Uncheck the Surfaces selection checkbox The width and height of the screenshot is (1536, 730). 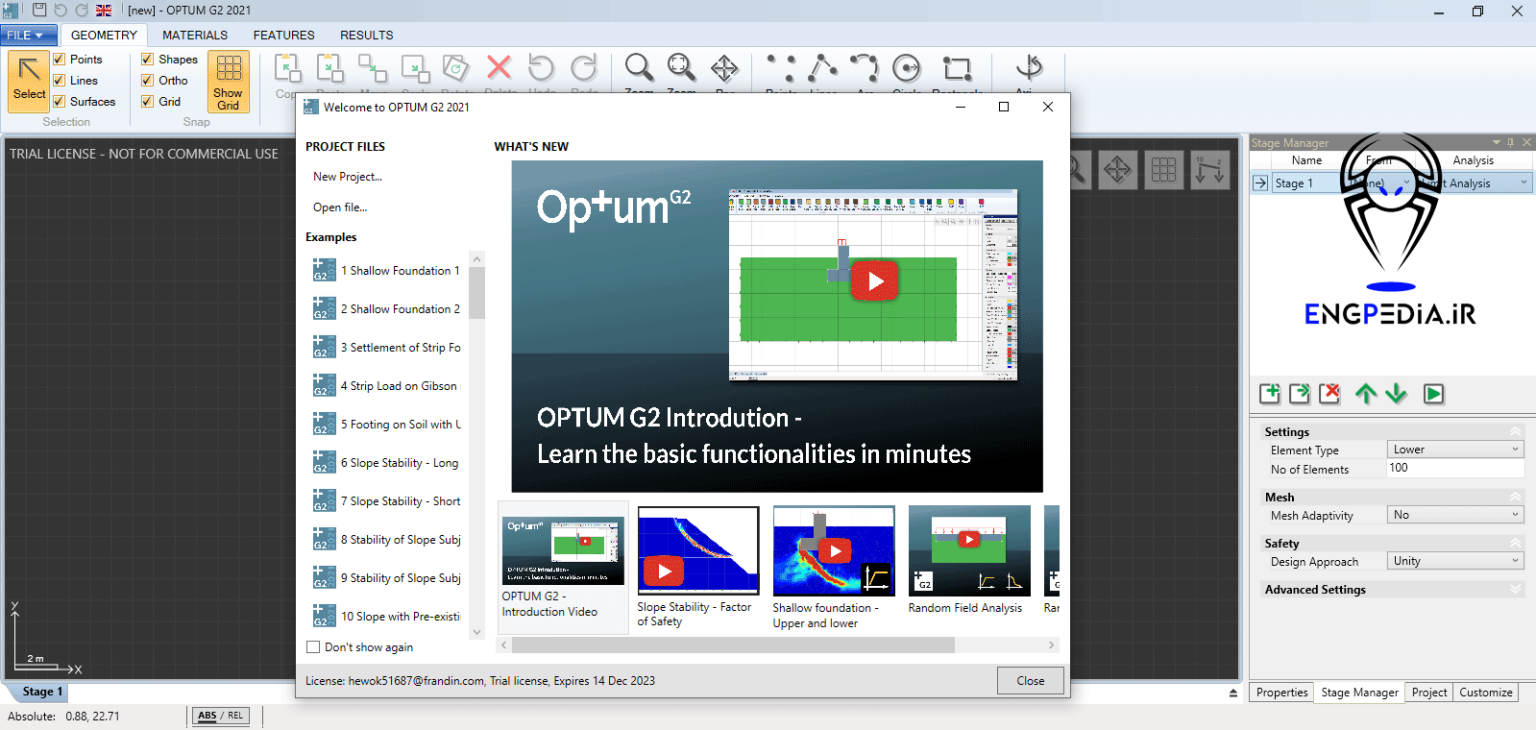pos(59,101)
